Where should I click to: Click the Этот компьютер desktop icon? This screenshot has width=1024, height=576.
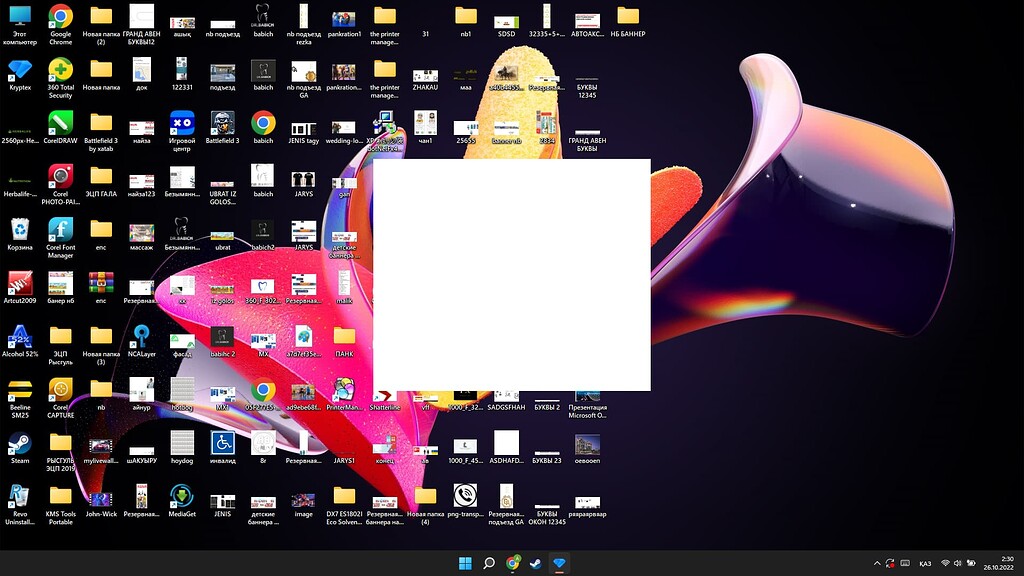pyautogui.click(x=20, y=16)
